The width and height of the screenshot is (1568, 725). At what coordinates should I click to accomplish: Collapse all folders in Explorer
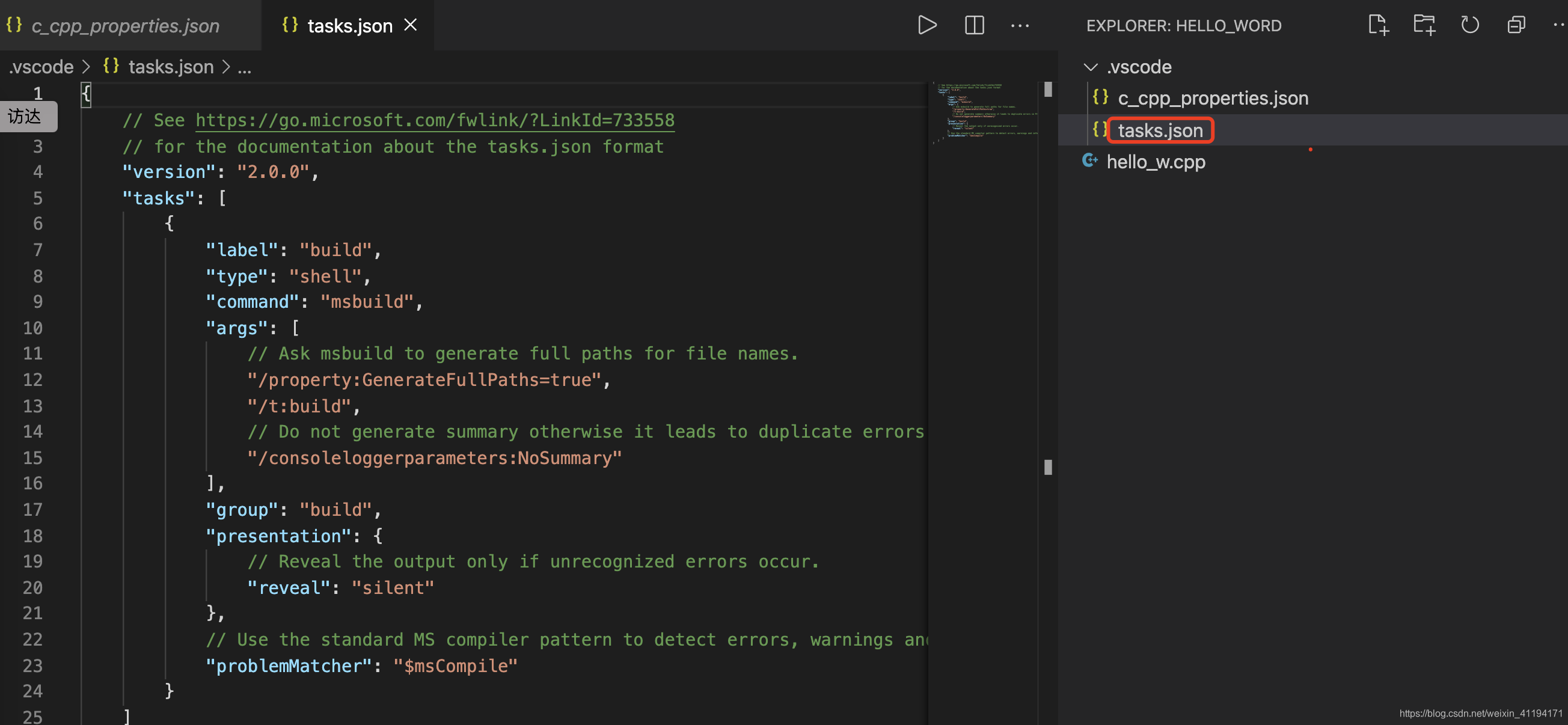pyautogui.click(x=1516, y=25)
